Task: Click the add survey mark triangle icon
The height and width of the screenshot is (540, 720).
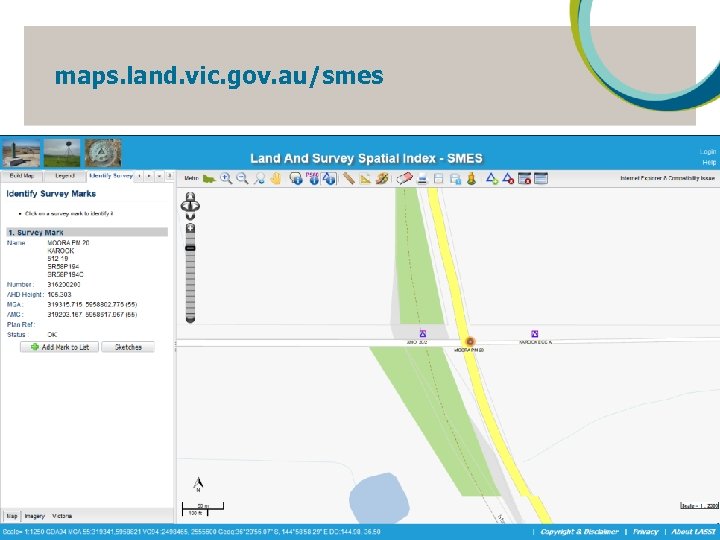Action: point(492,178)
